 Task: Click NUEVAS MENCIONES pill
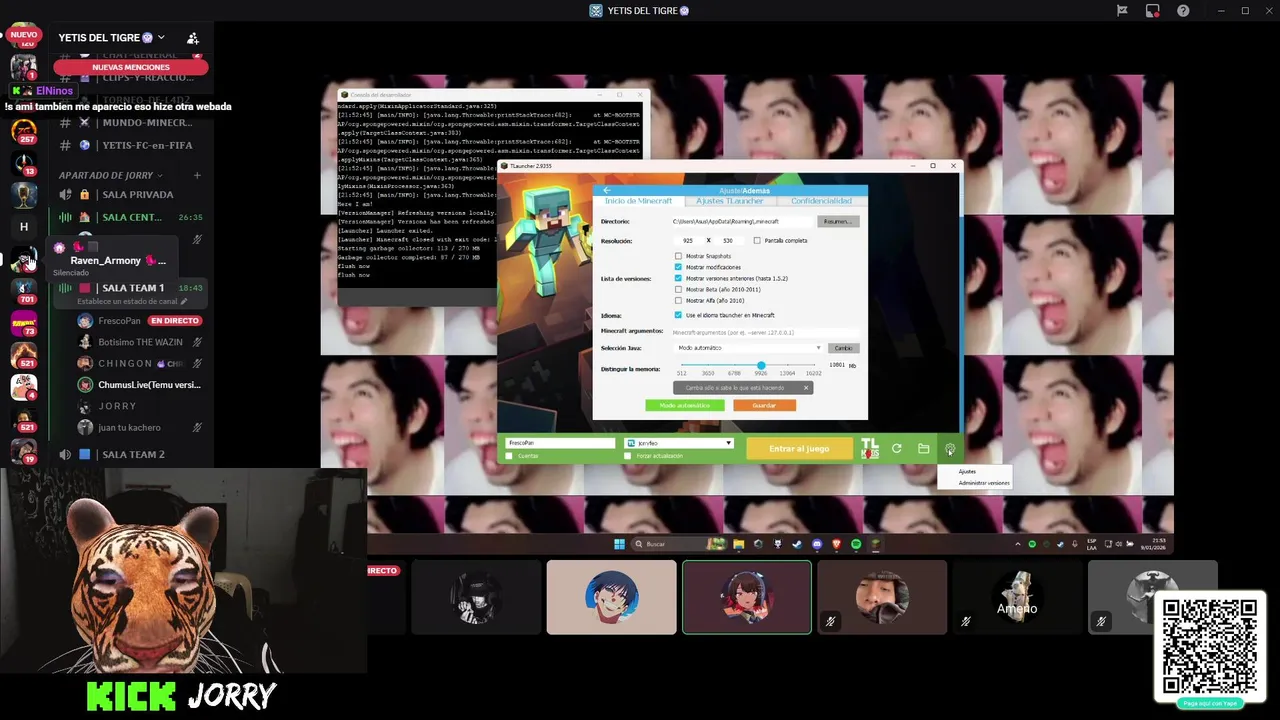[x=131, y=67]
